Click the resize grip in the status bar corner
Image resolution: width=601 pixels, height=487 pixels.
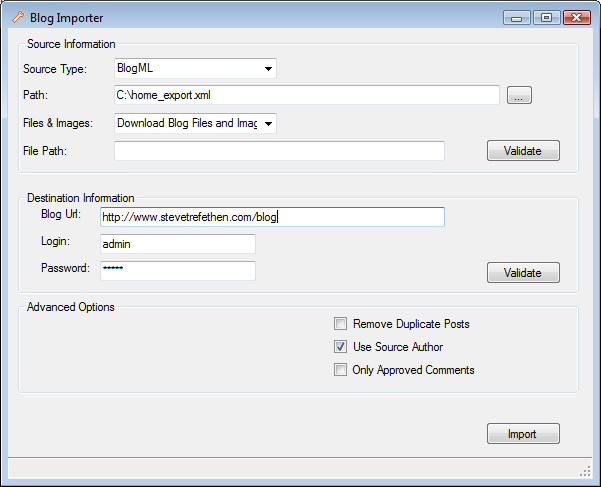[586, 471]
